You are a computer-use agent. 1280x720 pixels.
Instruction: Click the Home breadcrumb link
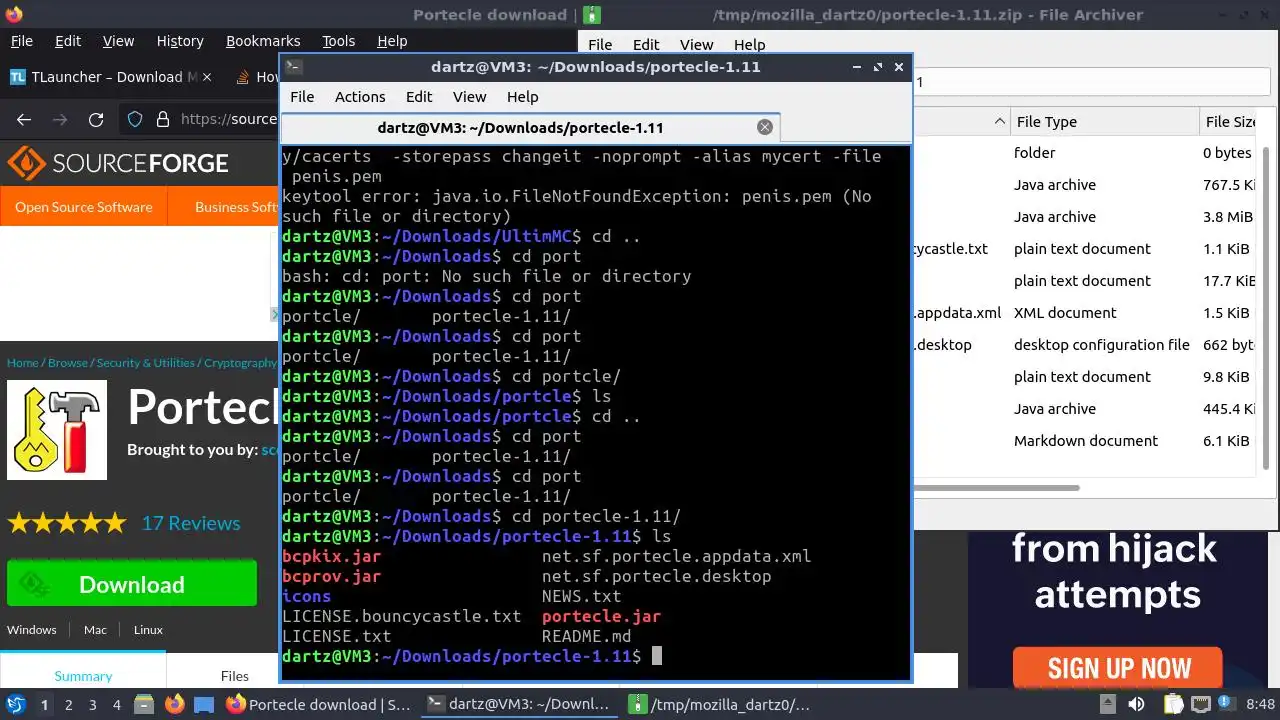pyautogui.click(x=23, y=363)
